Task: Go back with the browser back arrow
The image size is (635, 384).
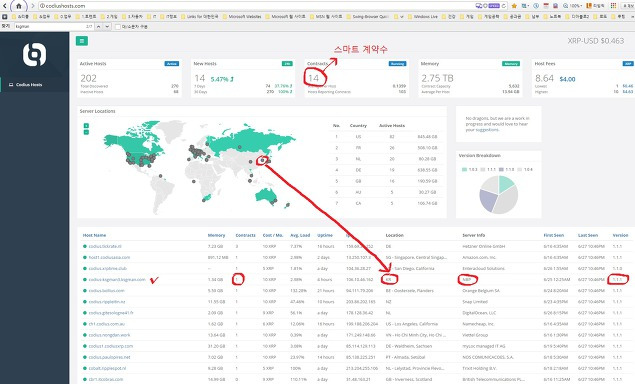Action: tap(5, 6)
